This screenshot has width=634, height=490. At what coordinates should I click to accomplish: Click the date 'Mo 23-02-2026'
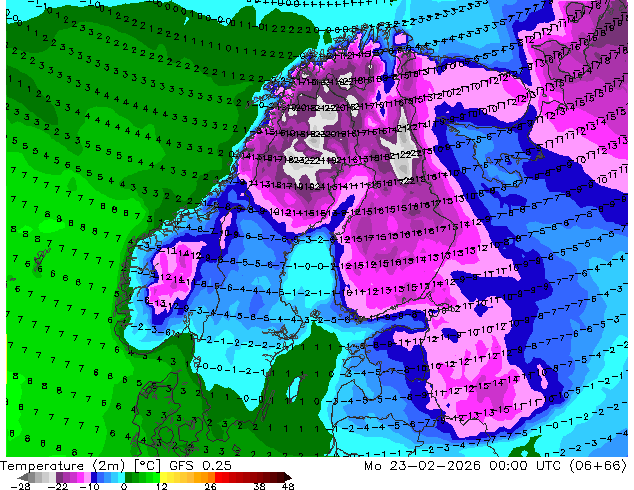pos(422,466)
